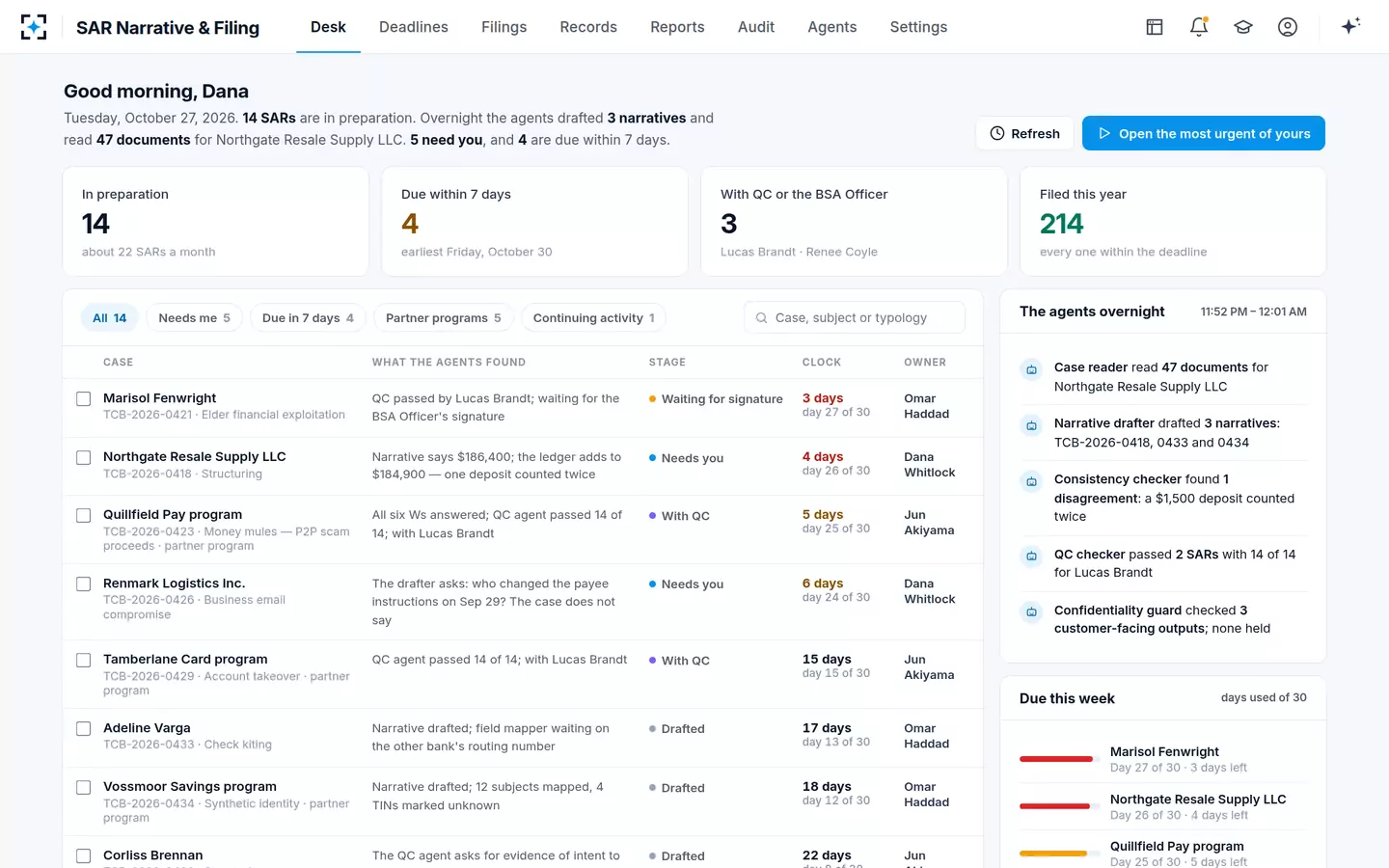Sort by the Clock column header
This screenshot has height=868, width=1389.
click(x=822, y=363)
